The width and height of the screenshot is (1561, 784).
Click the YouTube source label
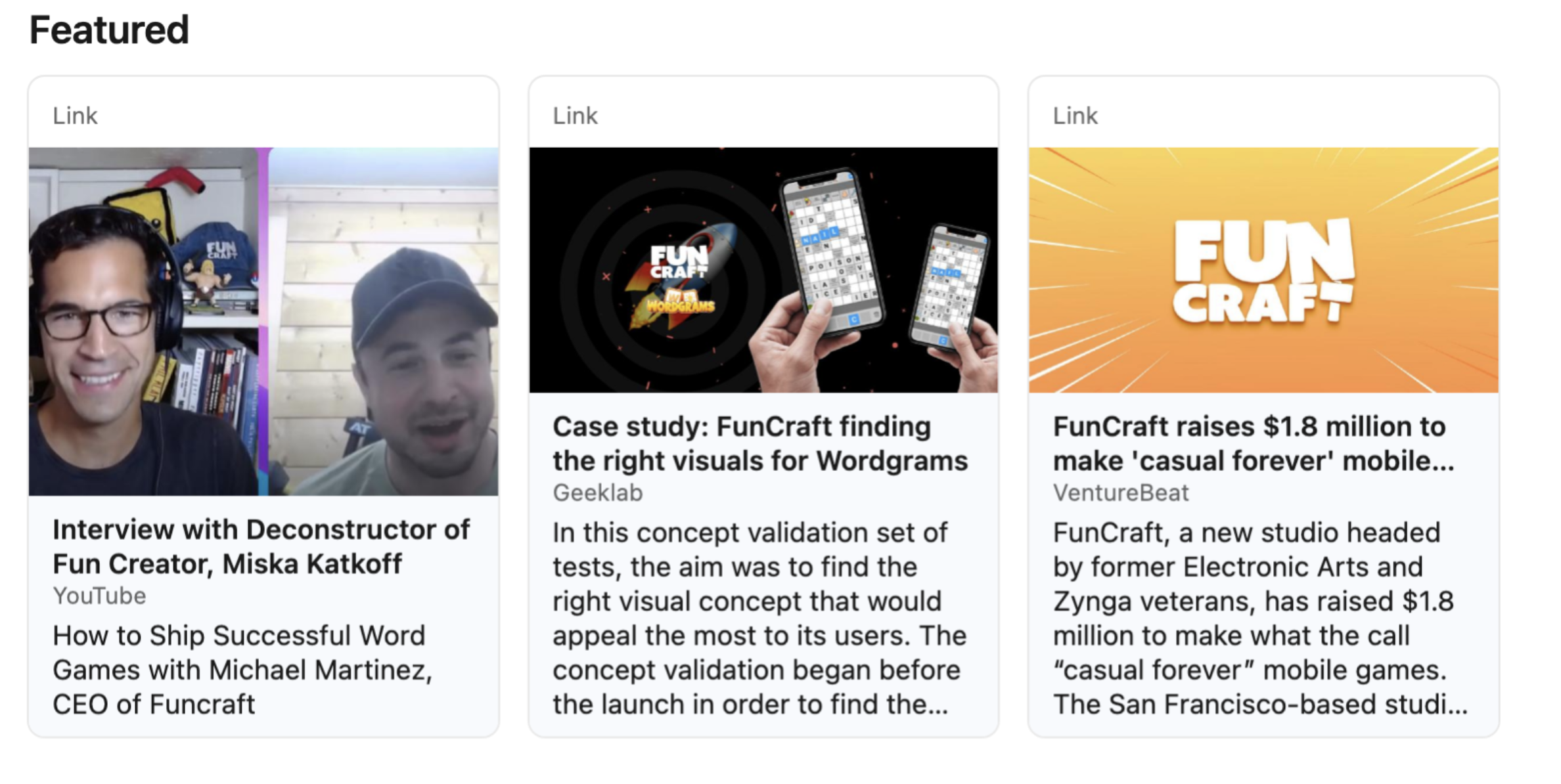pos(99,596)
